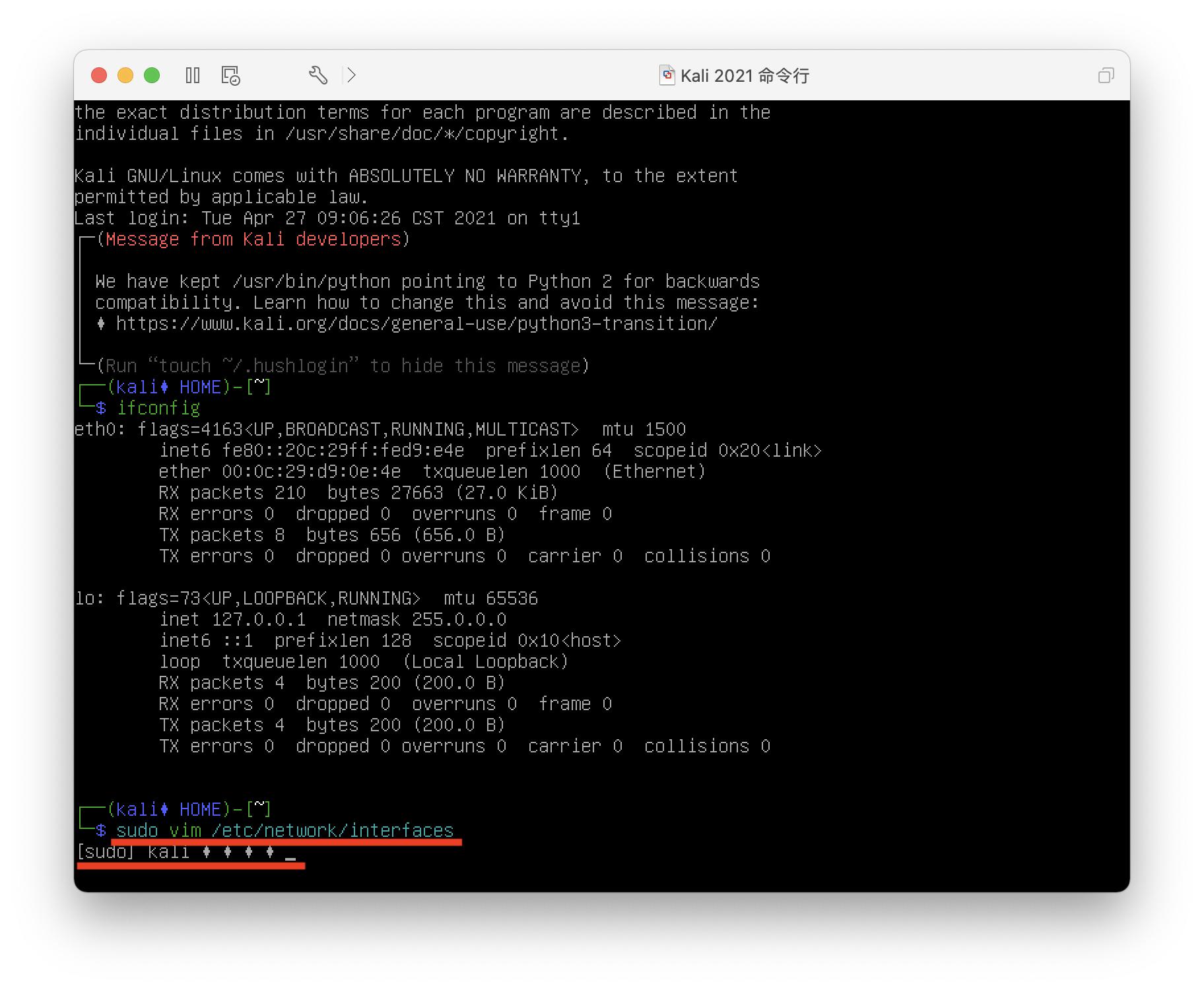
Task: Click the 'Run touch ~/.hushlogin' hint text
Action: [x=343, y=366]
